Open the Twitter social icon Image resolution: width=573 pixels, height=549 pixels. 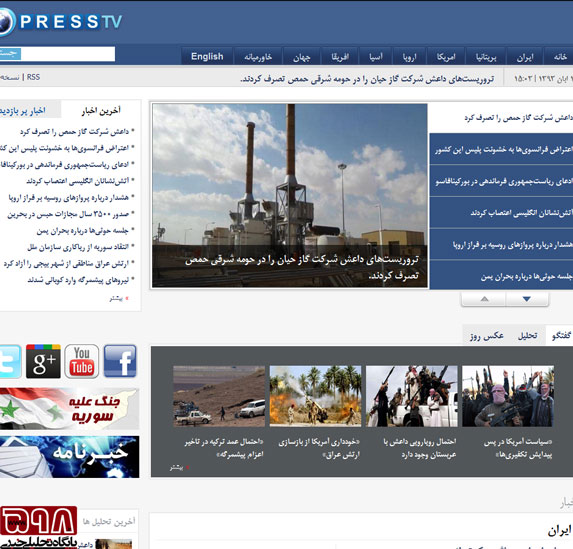[10, 361]
